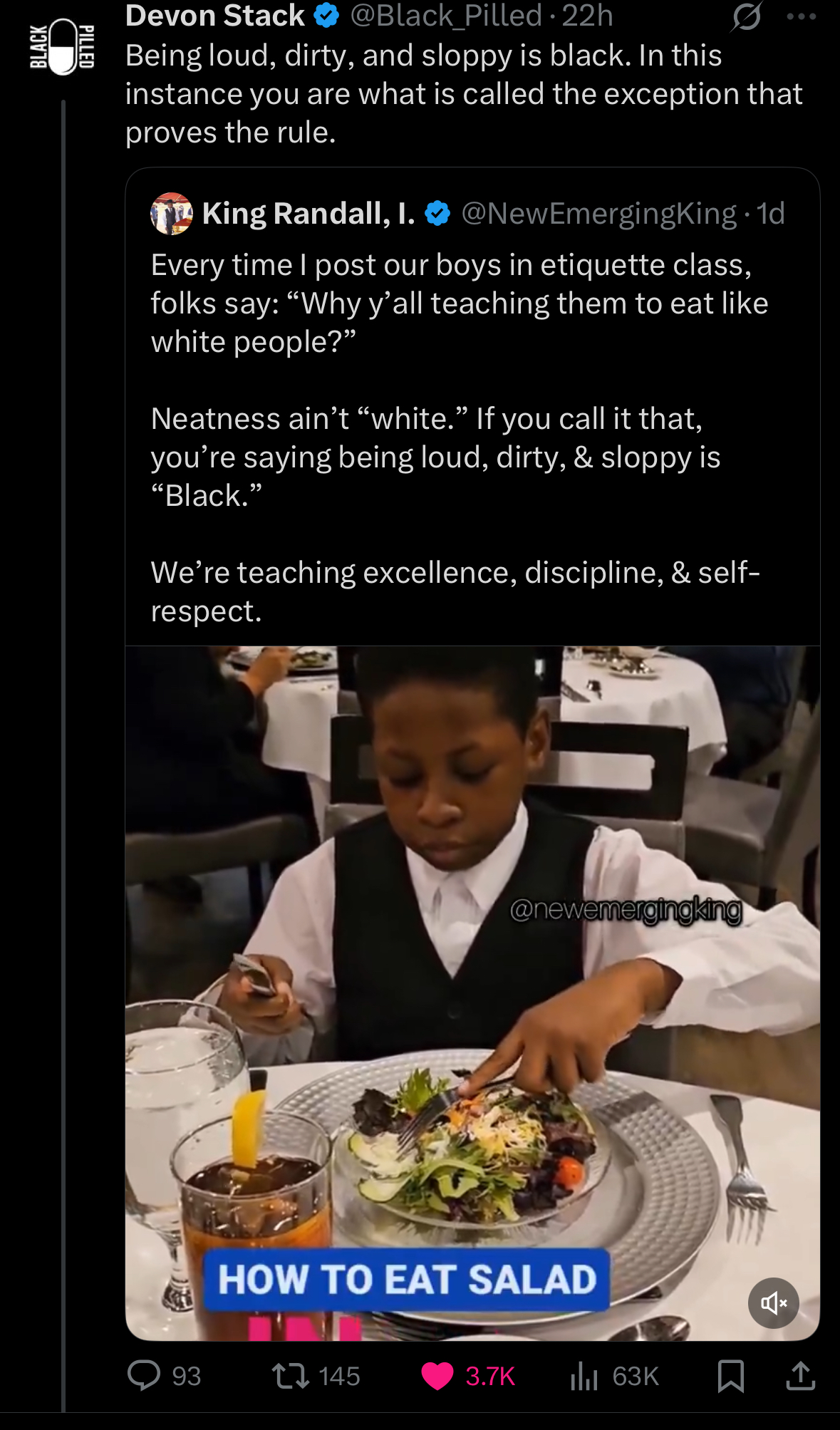Play the How To Eat Salad video
Viewport: 840px width, 1430px height.
pos(472,993)
